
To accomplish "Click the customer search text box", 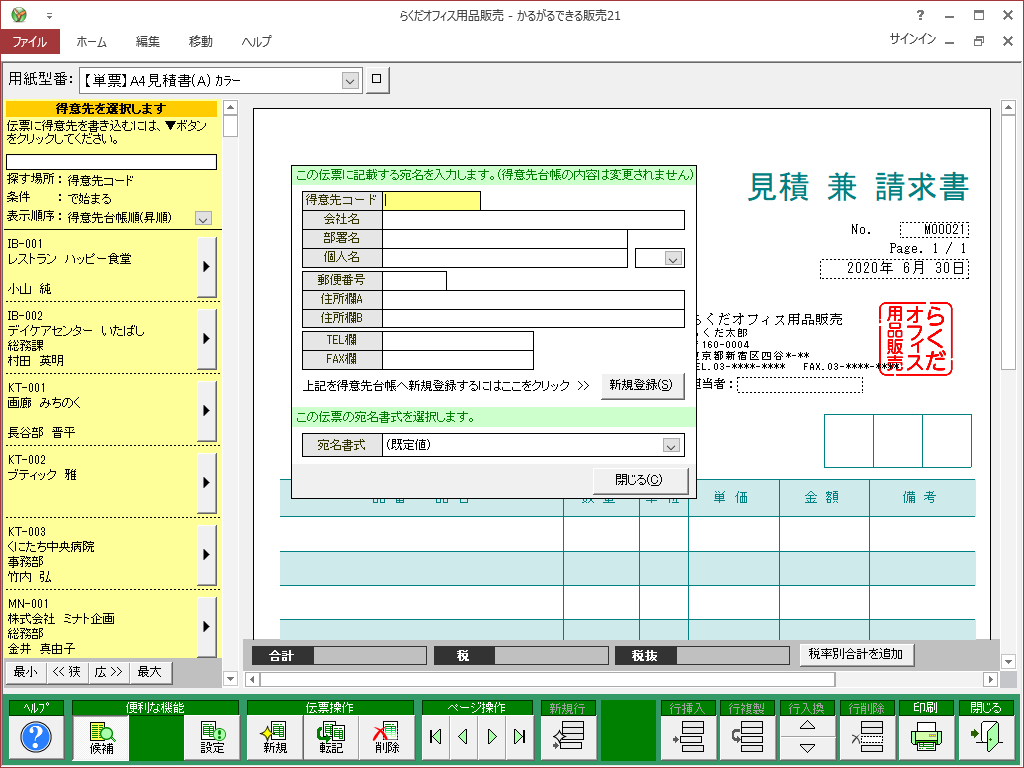I will pos(111,162).
